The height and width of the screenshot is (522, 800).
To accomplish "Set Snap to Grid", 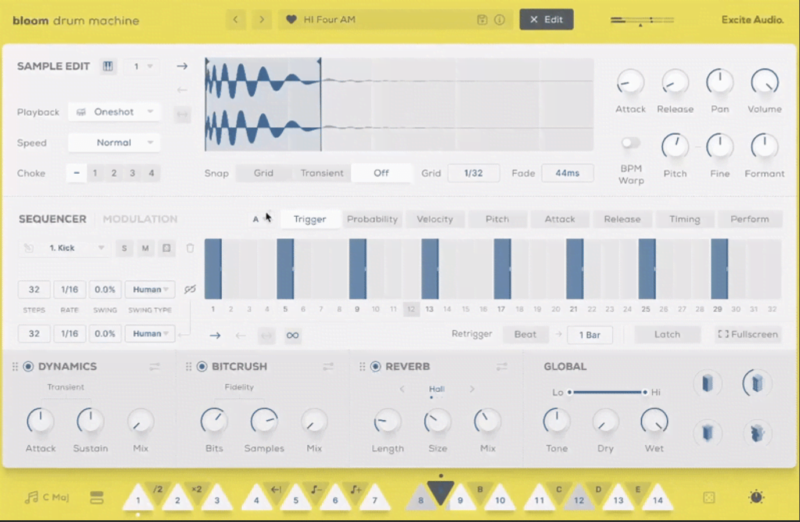I will pos(263,173).
